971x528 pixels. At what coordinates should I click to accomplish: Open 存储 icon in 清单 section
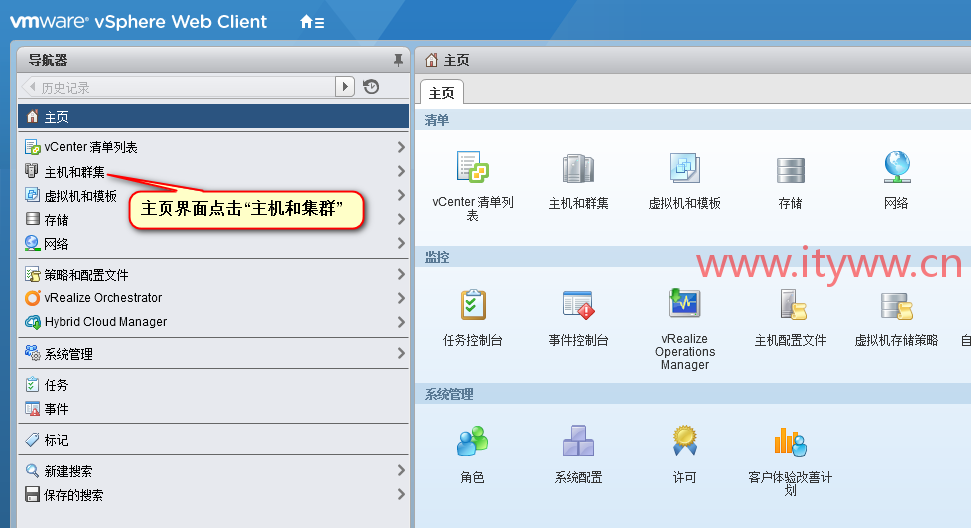click(x=791, y=170)
